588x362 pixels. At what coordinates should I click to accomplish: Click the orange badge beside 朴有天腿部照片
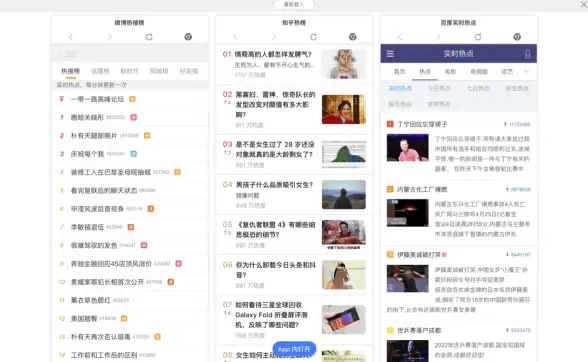[147, 135]
